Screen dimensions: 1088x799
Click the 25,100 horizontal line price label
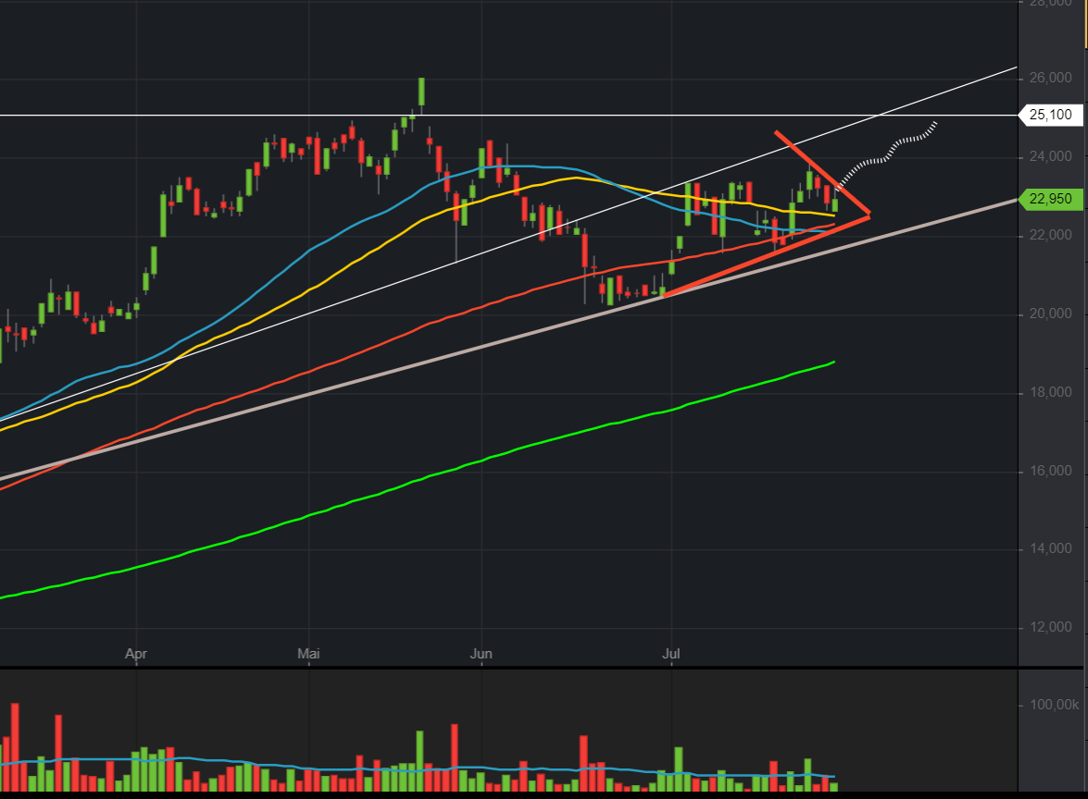point(1050,114)
